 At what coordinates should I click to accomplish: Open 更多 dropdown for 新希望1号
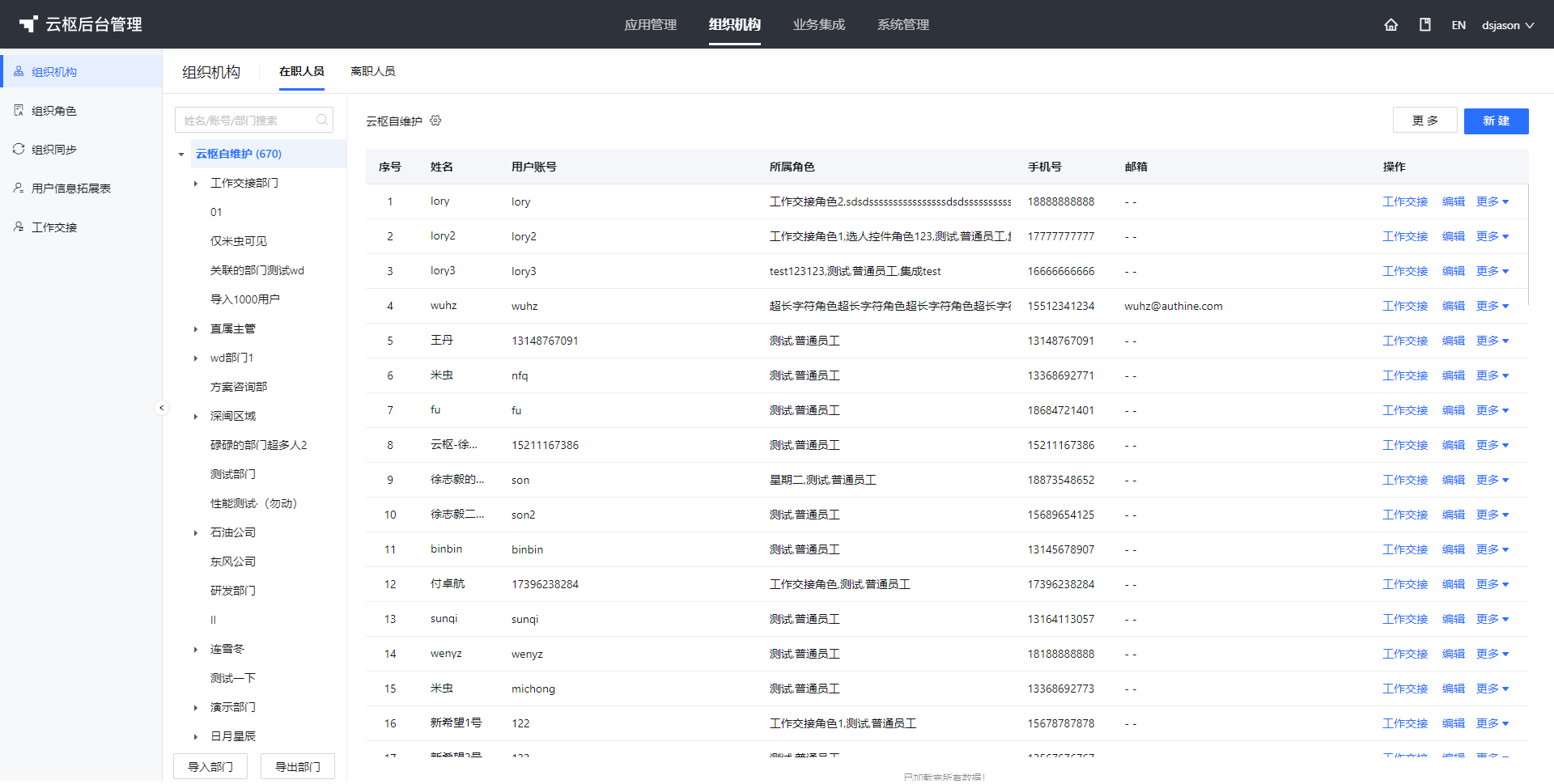coord(1492,723)
